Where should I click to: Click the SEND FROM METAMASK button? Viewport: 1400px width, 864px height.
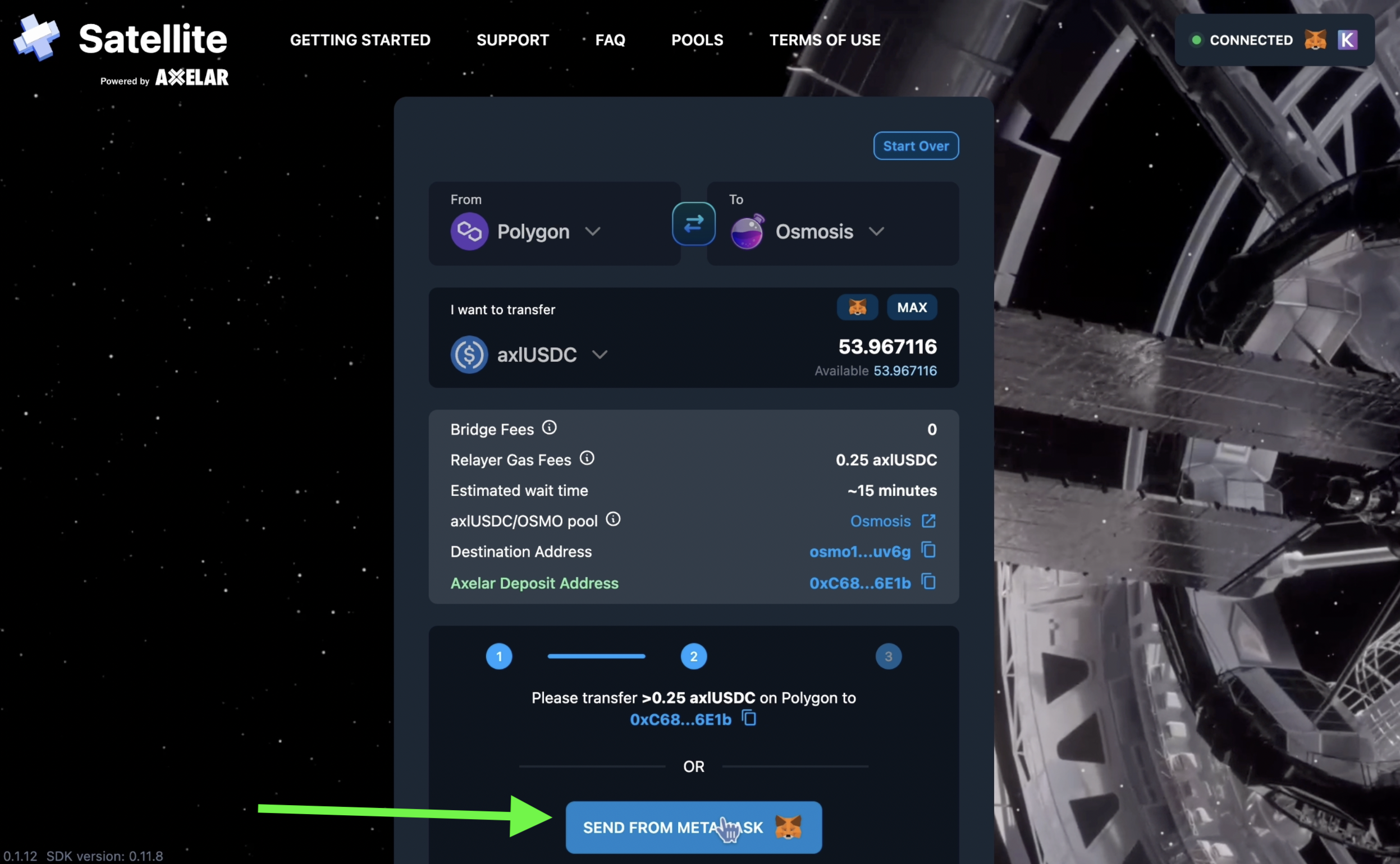(x=693, y=827)
